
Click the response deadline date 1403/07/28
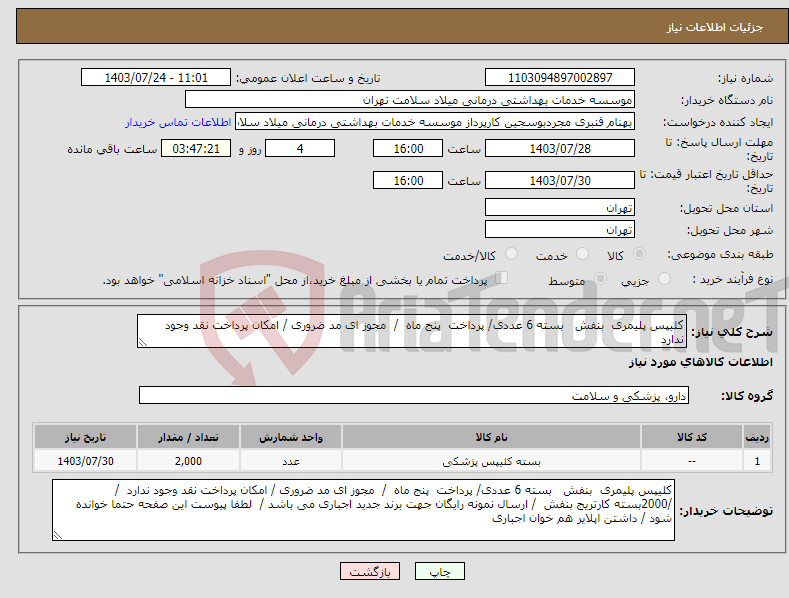[x=560, y=148]
